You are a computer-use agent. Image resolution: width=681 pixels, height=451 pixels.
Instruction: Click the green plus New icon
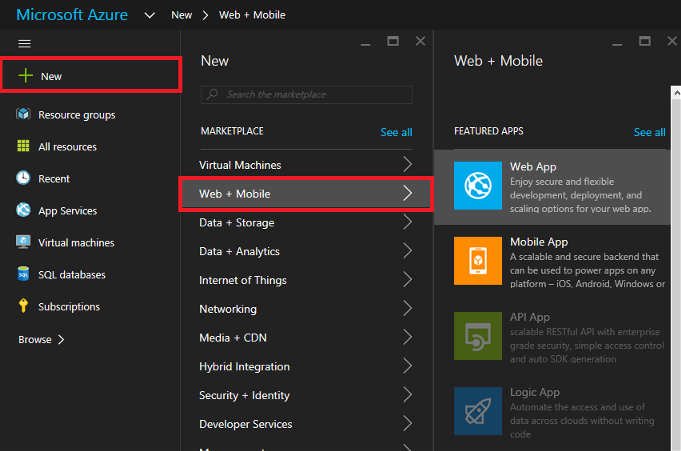coord(26,76)
